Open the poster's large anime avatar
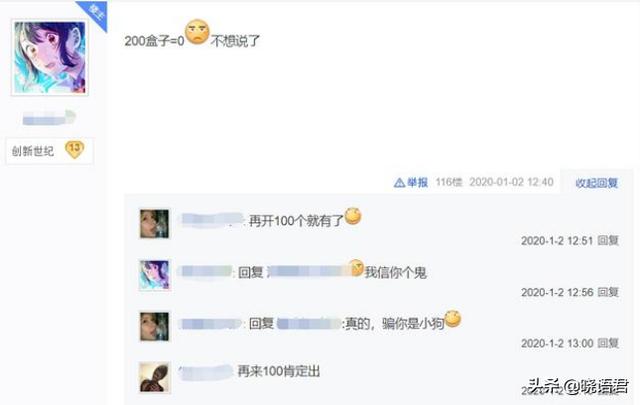Viewport: 640px width, 405px height. (x=50, y=58)
